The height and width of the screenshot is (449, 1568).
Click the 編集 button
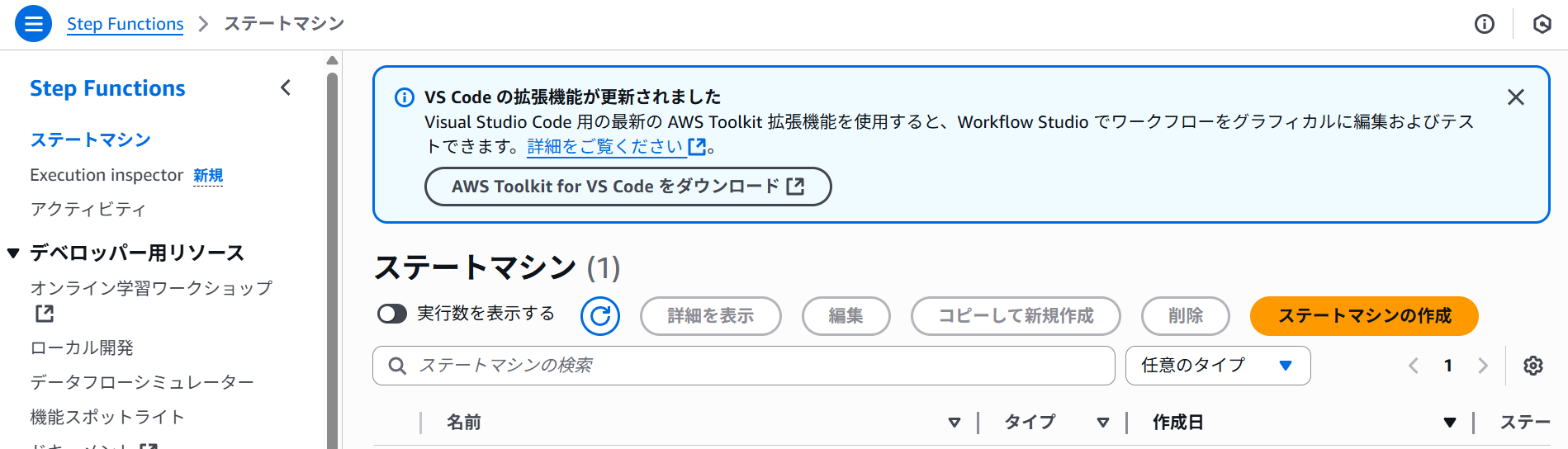(846, 316)
